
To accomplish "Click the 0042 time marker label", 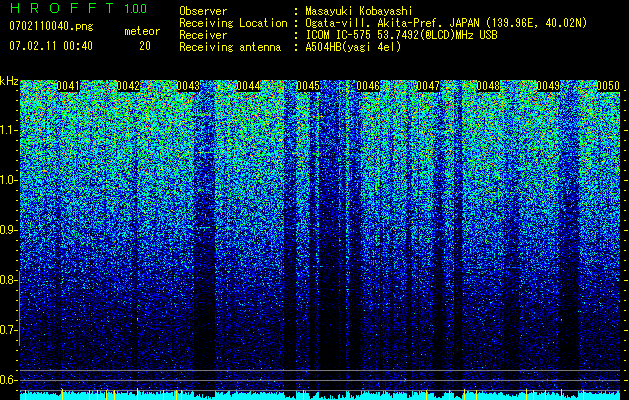I will point(128,86).
